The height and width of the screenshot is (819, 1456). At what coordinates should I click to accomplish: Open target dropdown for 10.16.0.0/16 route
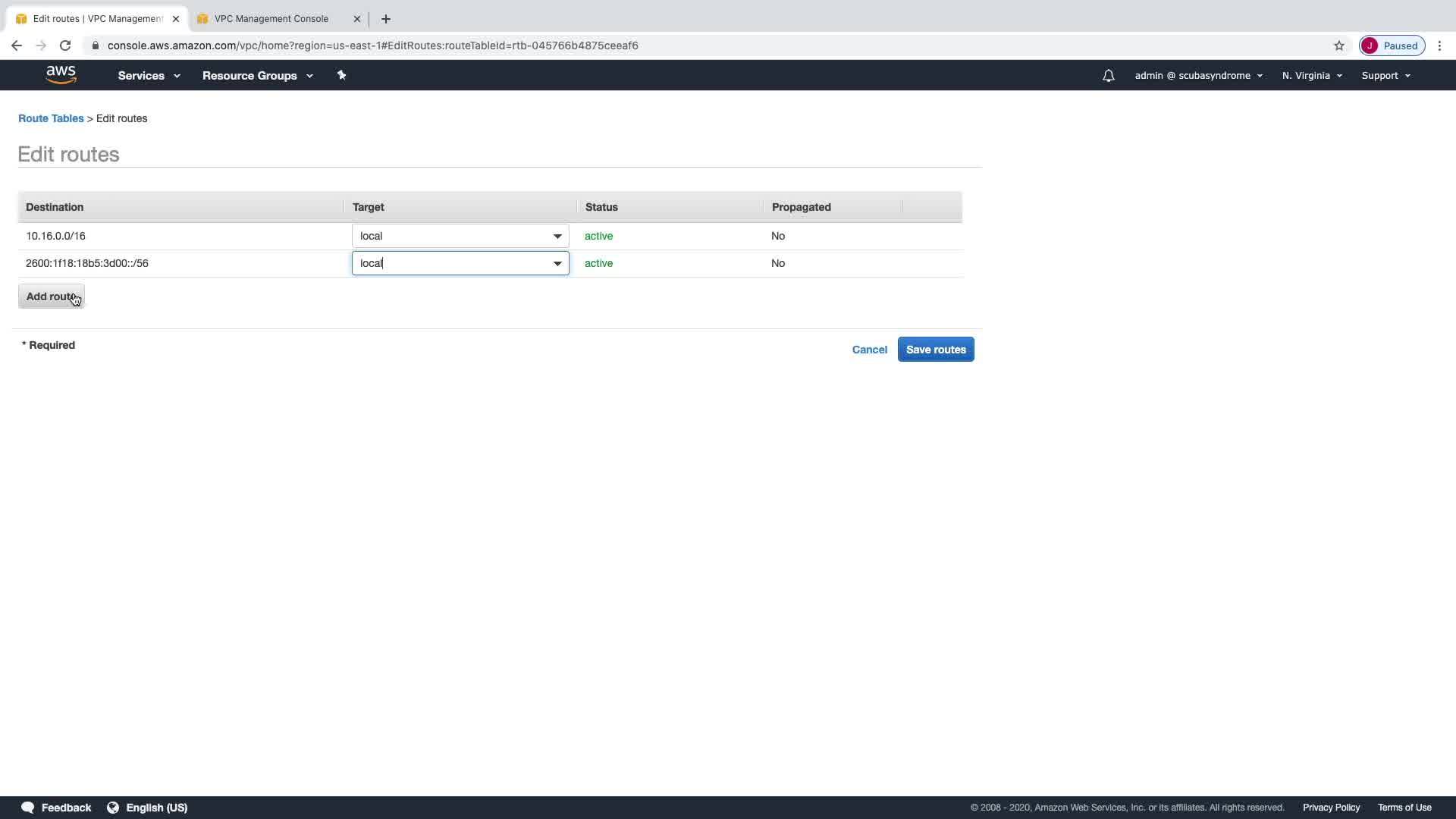pos(557,236)
